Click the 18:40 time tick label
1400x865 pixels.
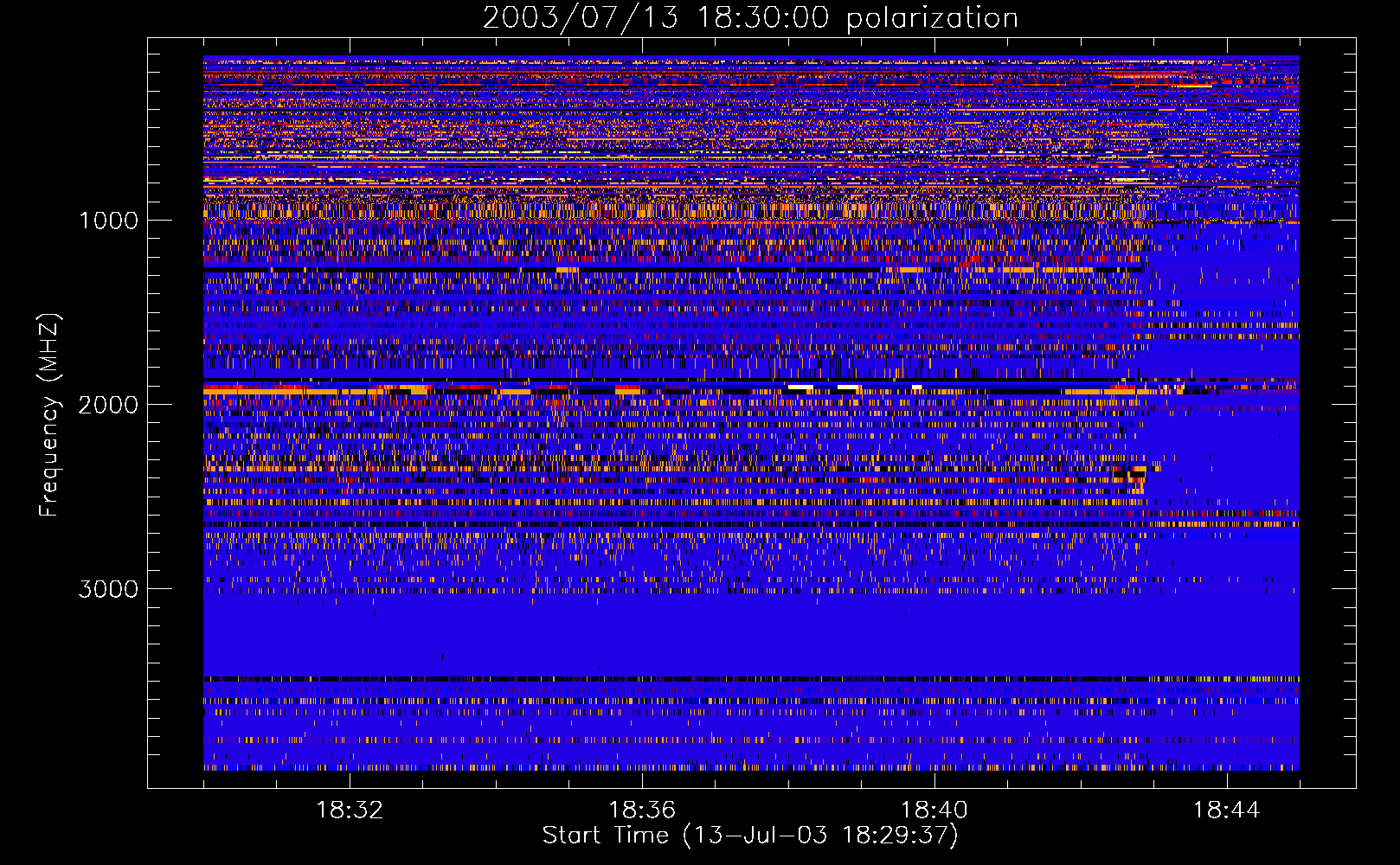934,811
